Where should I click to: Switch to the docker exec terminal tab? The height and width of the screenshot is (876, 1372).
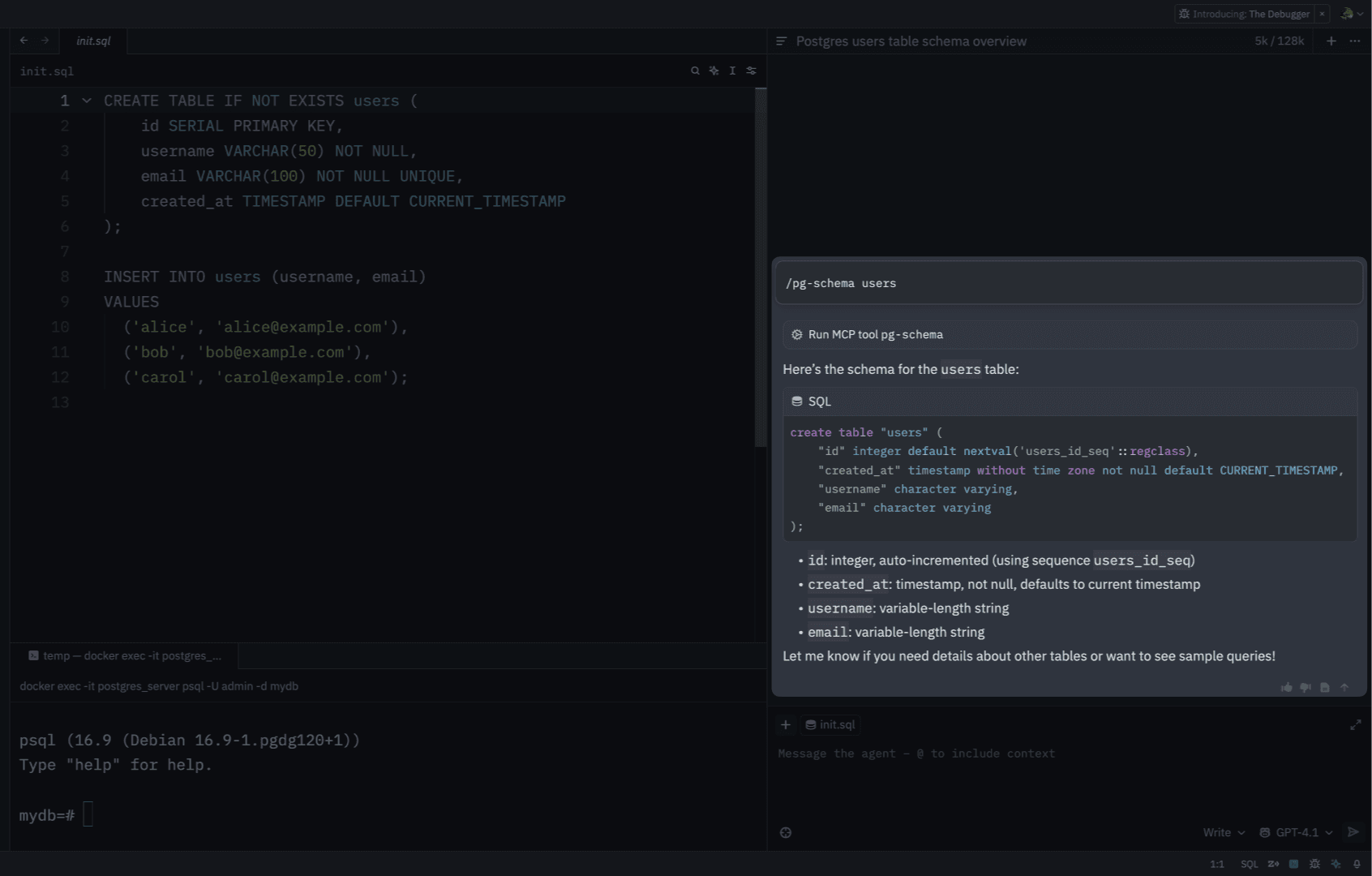click(x=126, y=655)
